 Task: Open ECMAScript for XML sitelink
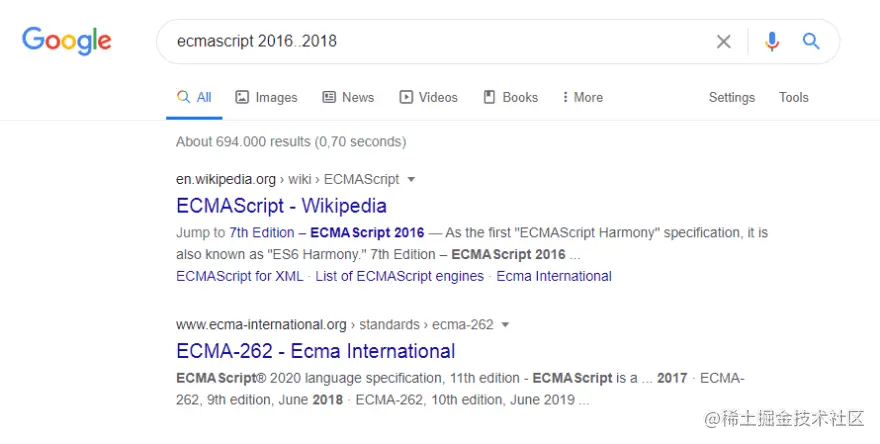[x=240, y=276]
